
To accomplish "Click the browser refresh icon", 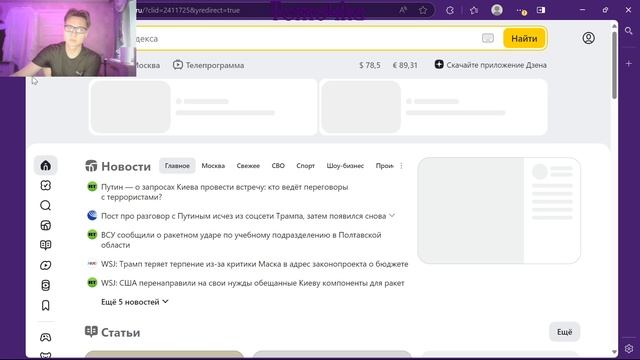I will (x=450, y=10).
